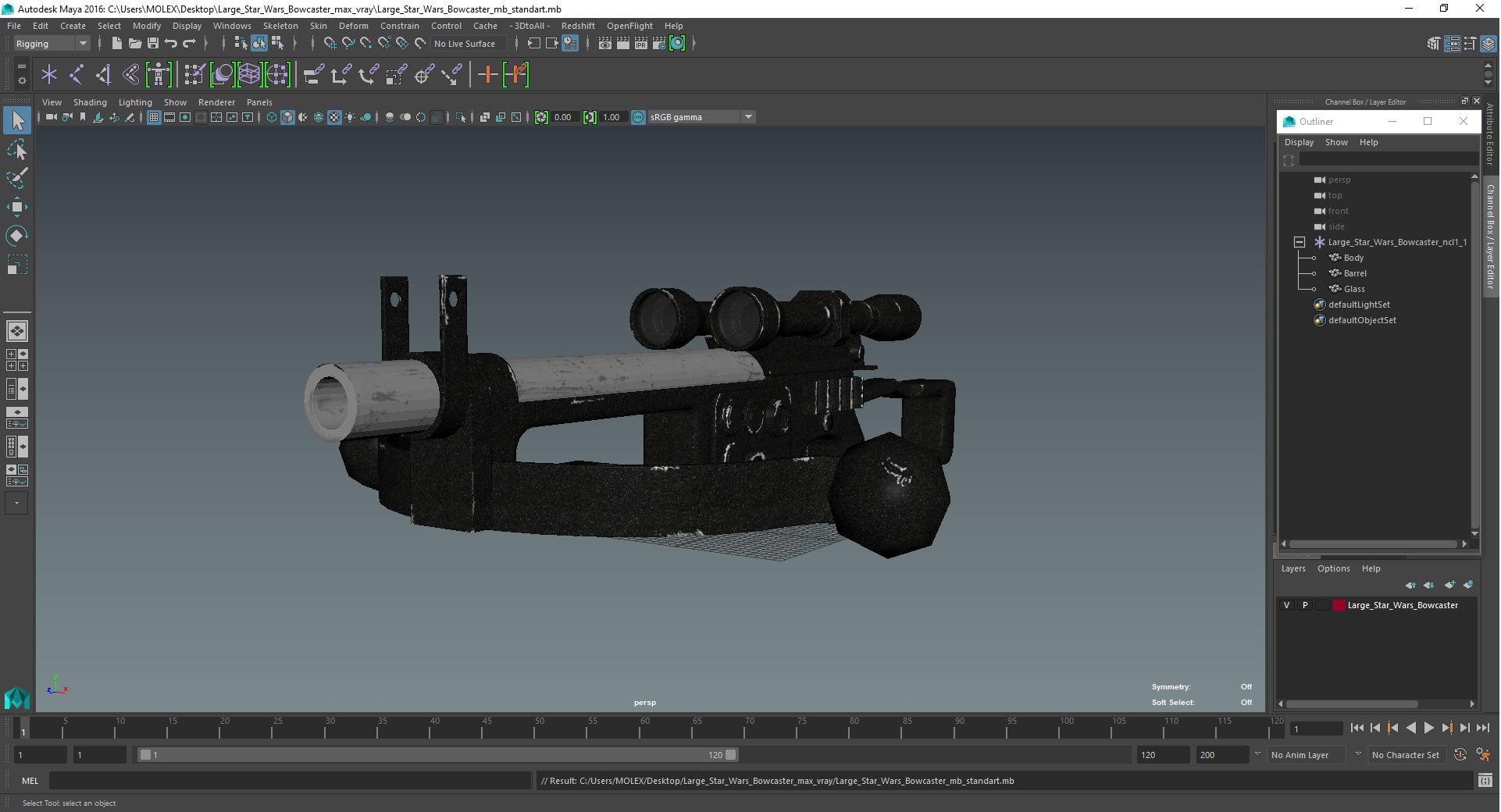Toggle the view color management ON icon
Image resolution: width=1501 pixels, height=812 pixels.
(x=638, y=117)
